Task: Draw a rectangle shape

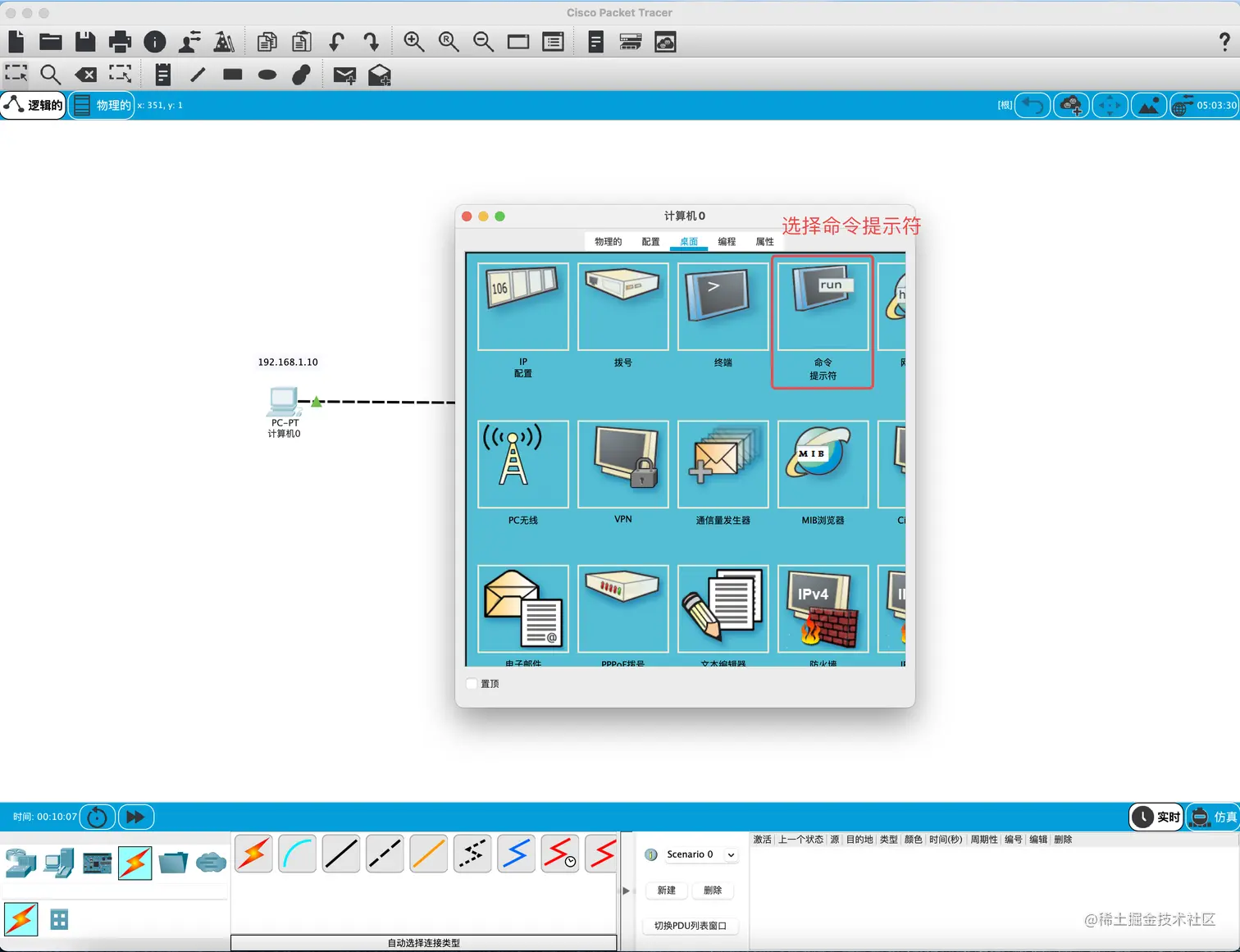Action: tap(233, 75)
